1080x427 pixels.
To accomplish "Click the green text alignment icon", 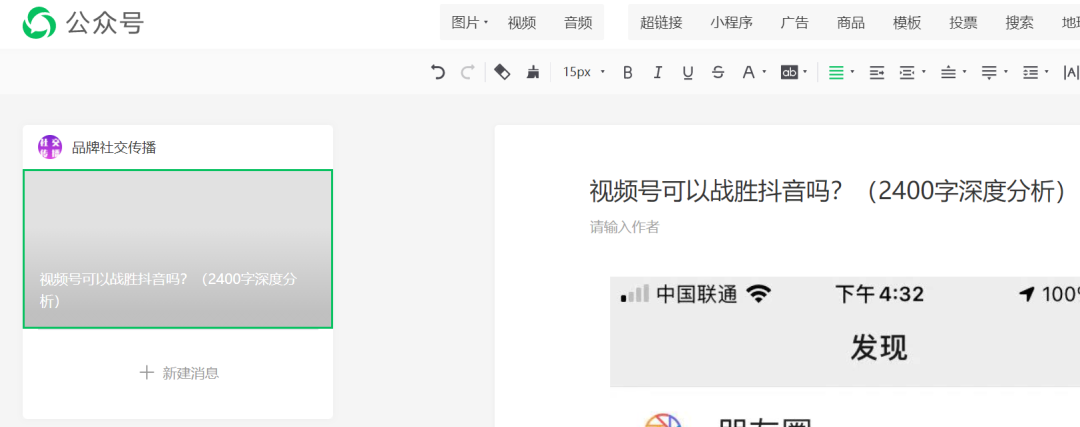I will (837, 72).
